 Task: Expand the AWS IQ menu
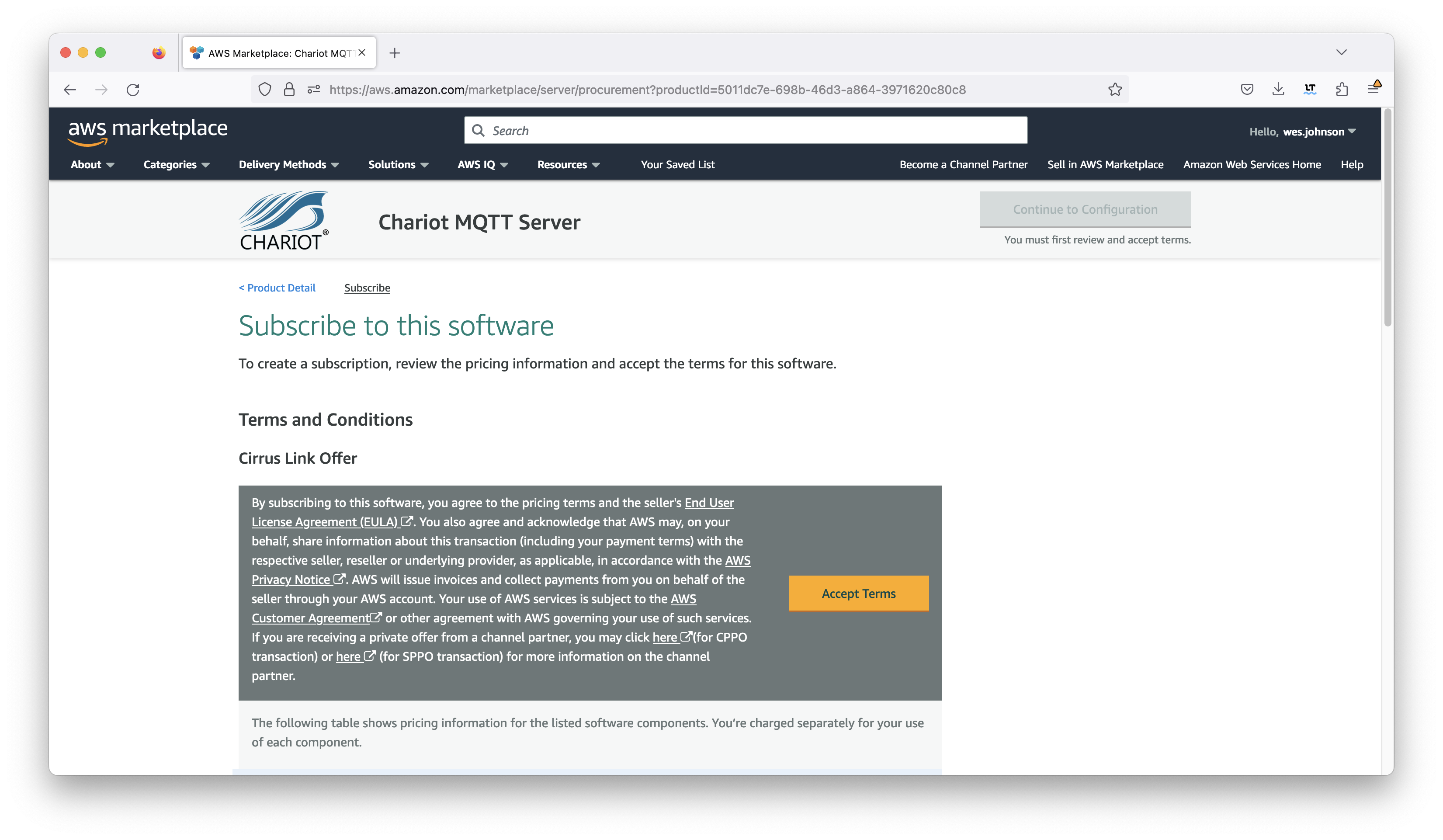[x=483, y=164]
